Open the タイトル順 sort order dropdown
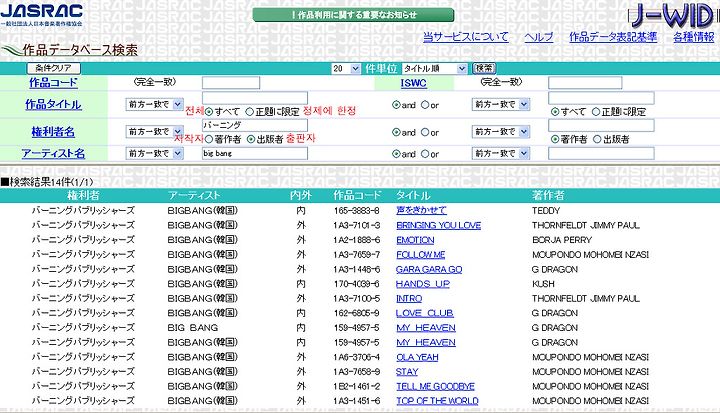The height and width of the screenshot is (413, 720). click(x=434, y=68)
